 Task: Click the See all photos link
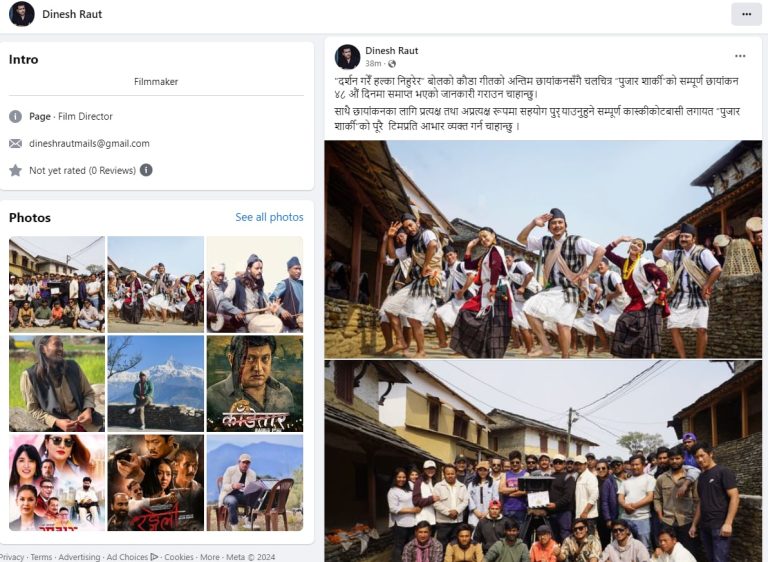(269, 217)
